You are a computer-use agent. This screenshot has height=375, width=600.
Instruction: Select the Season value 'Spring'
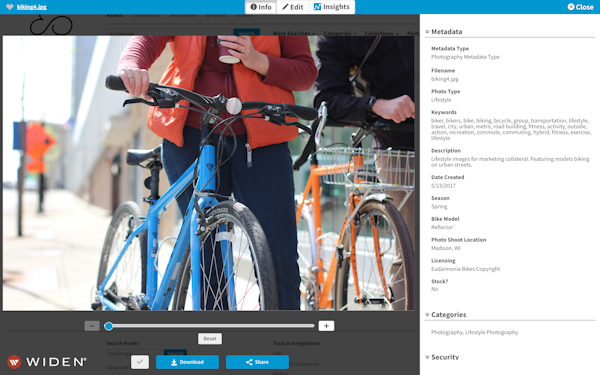tap(439, 206)
